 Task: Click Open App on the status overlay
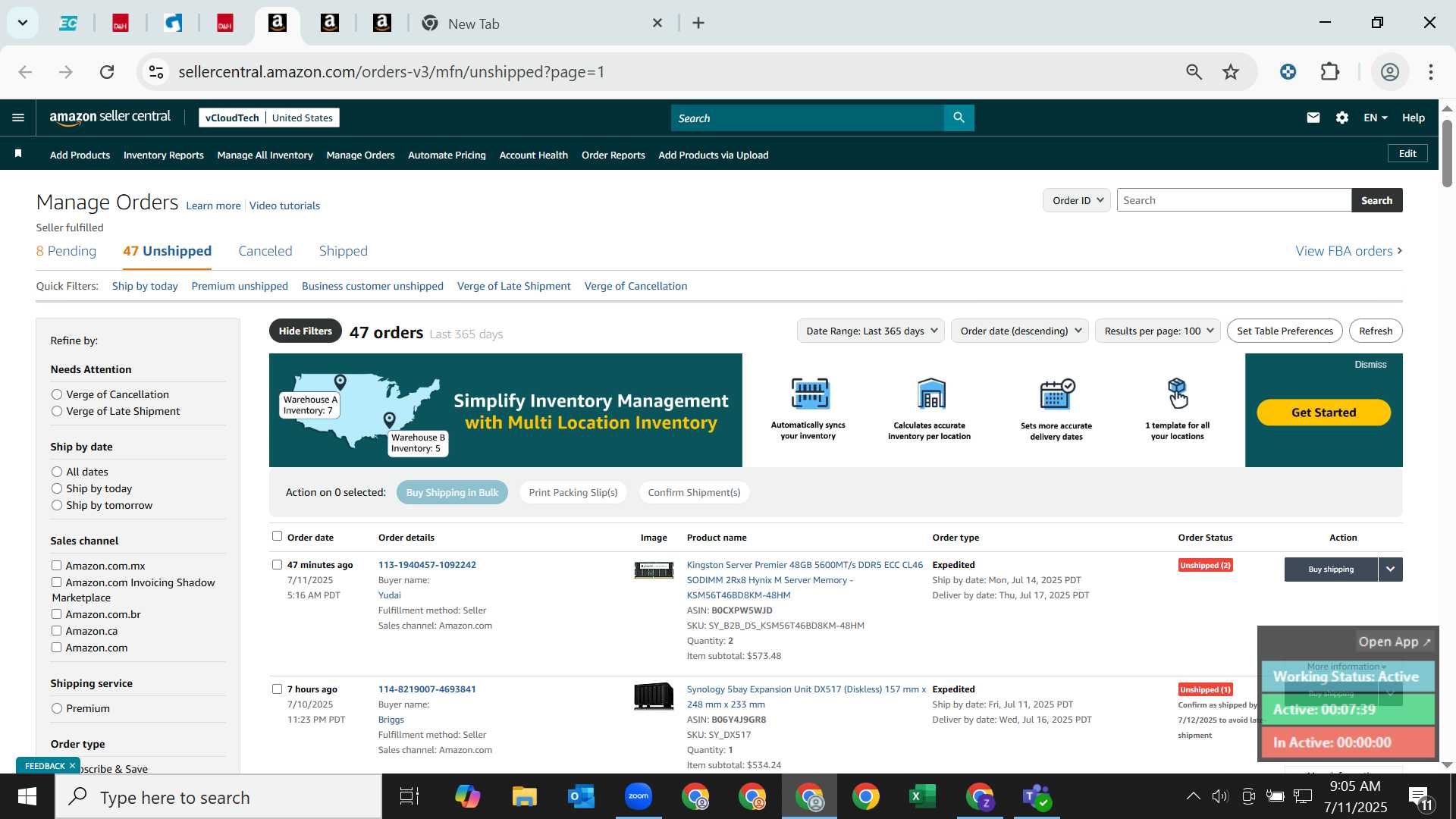(1394, 642)
